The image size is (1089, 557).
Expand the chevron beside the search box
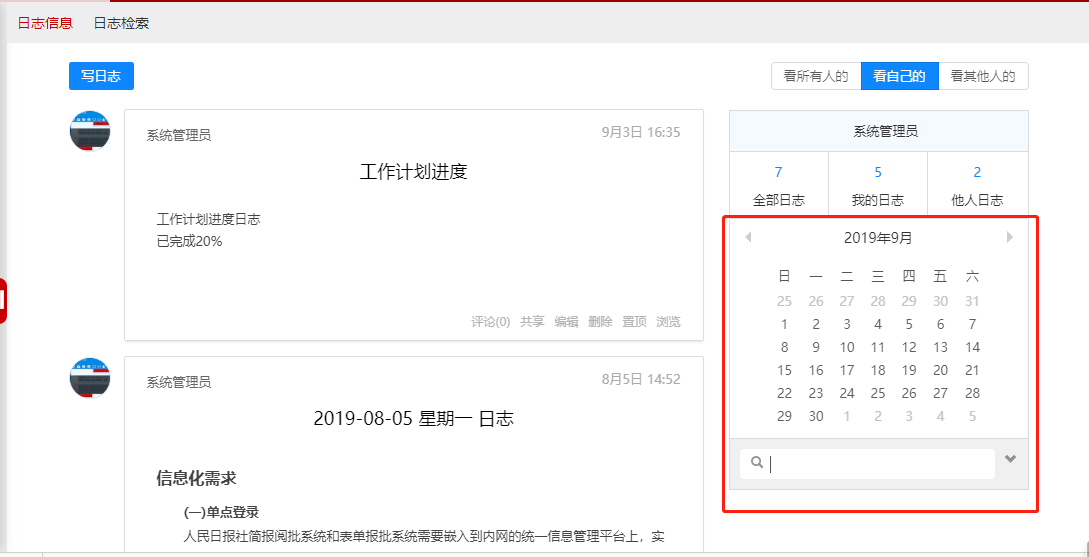(x=1010, y=459)
